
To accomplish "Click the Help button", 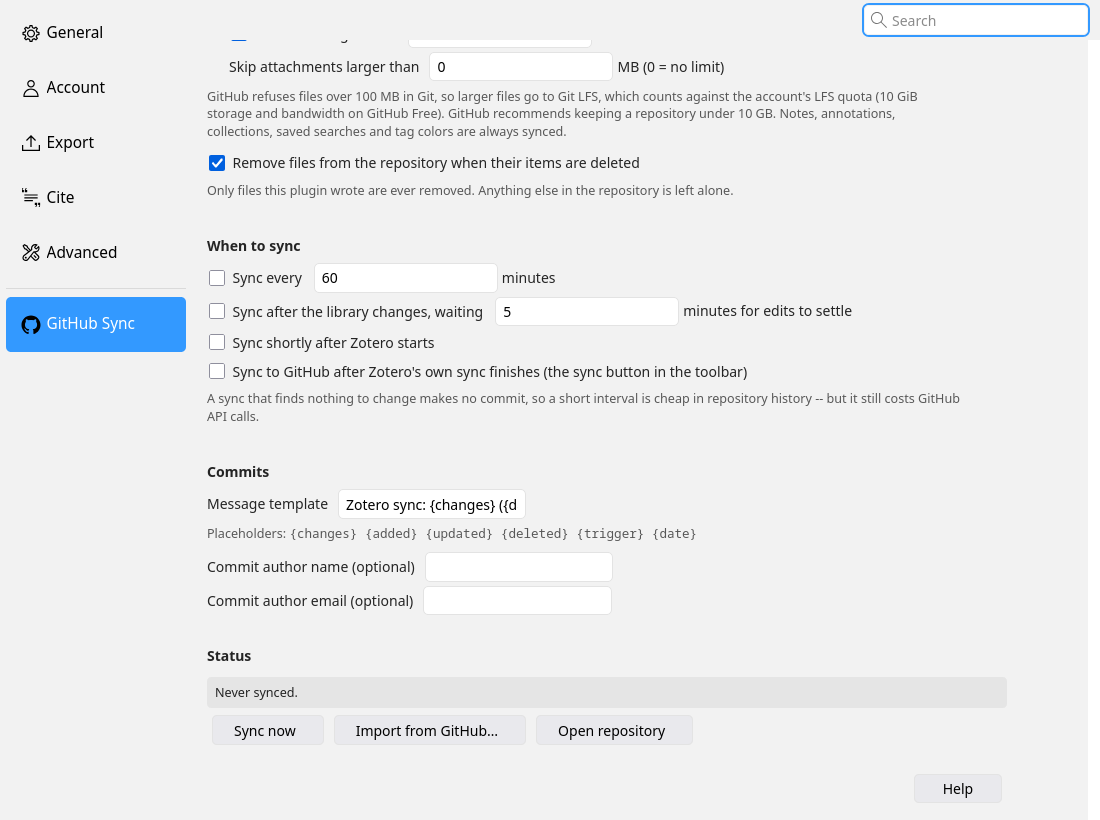I will (958, 788).
